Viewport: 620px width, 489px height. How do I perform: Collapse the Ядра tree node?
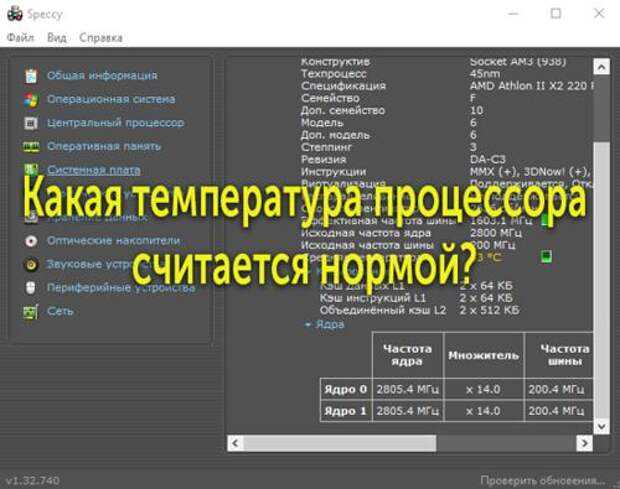pos(308,325)
